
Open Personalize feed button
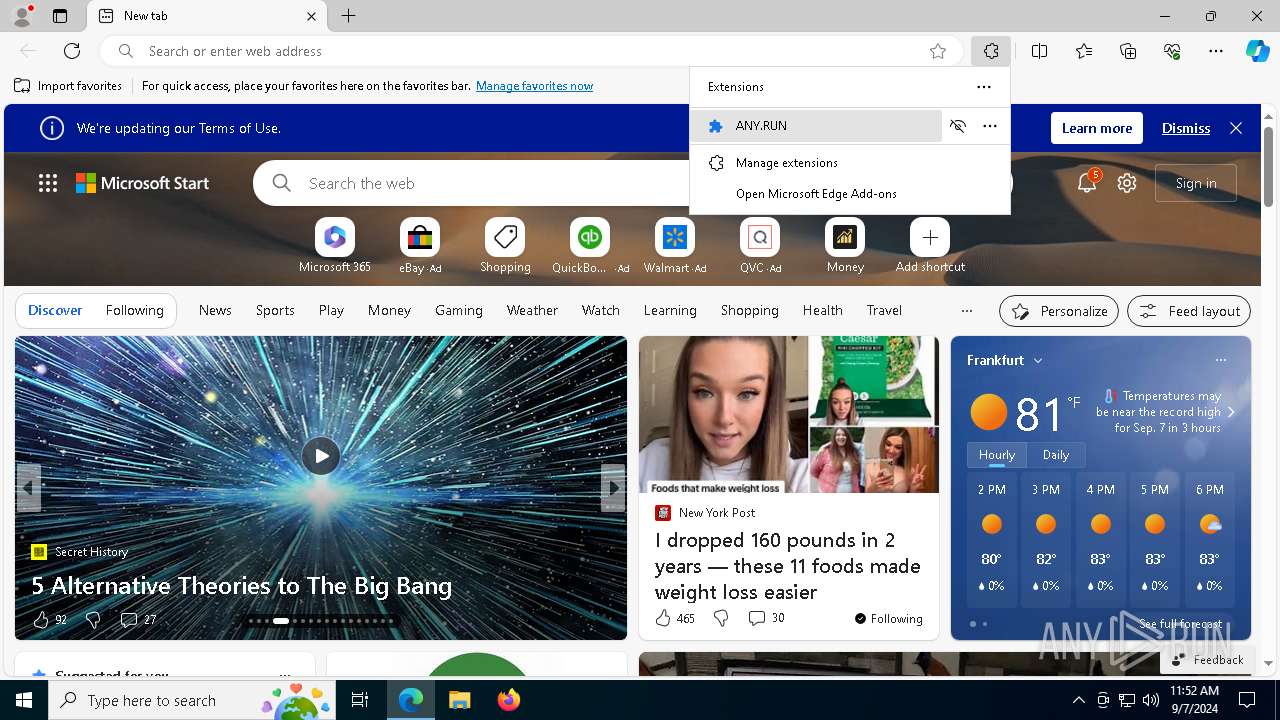(1059, 311)
